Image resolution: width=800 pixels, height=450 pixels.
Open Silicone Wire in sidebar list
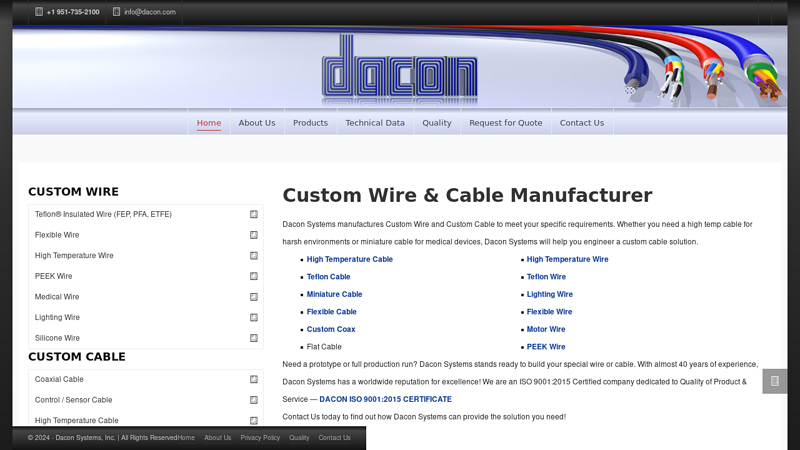(57, 338)
